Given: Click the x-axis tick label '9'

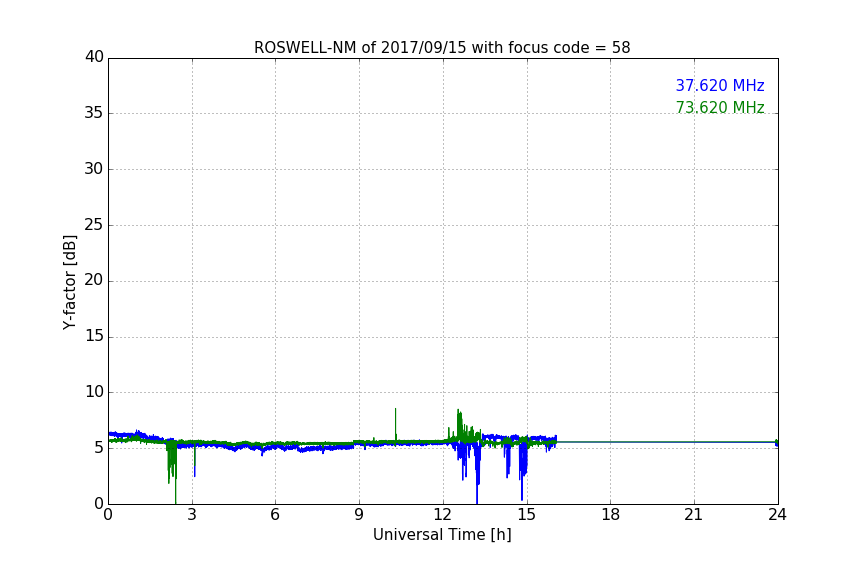Looking at the screenshot, I should pyautogui.click(x=359, y=515).
